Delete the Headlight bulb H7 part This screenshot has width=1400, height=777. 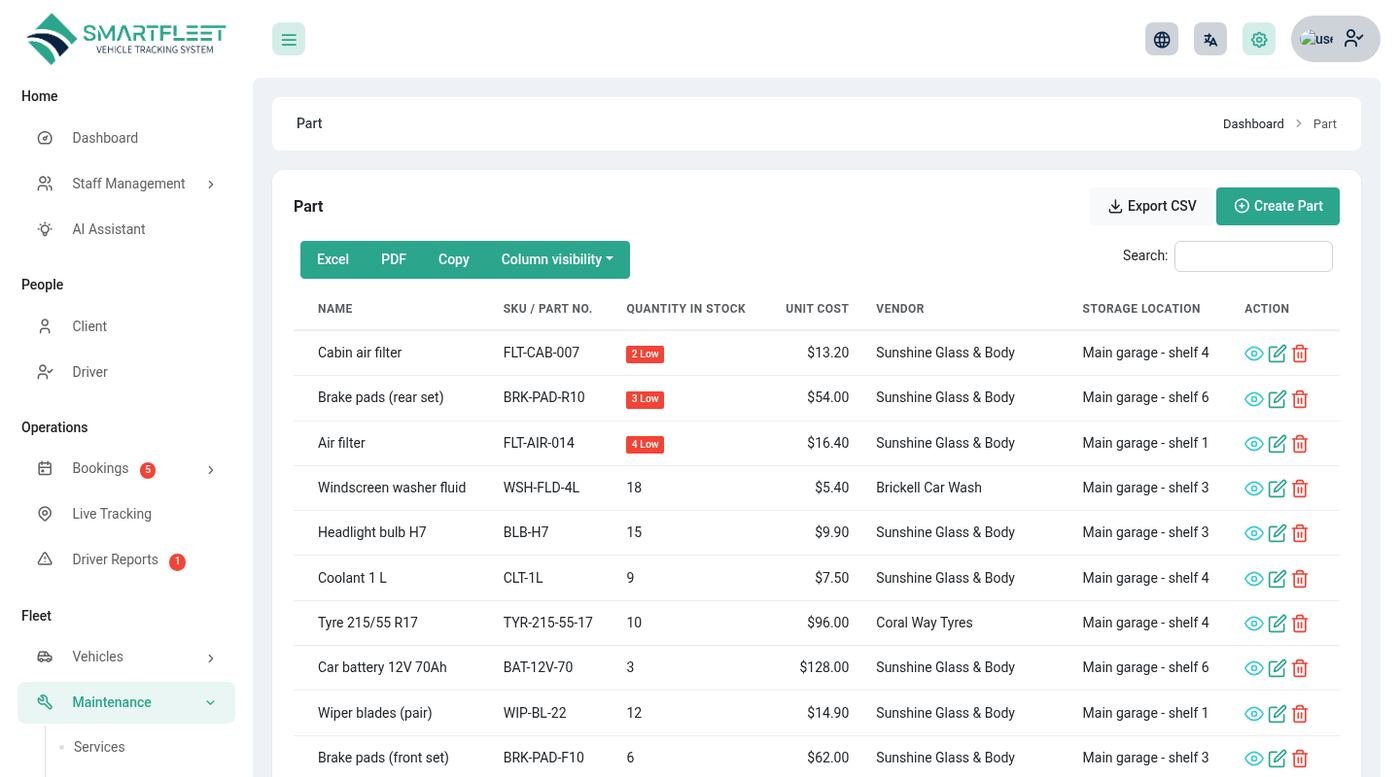1300,534
